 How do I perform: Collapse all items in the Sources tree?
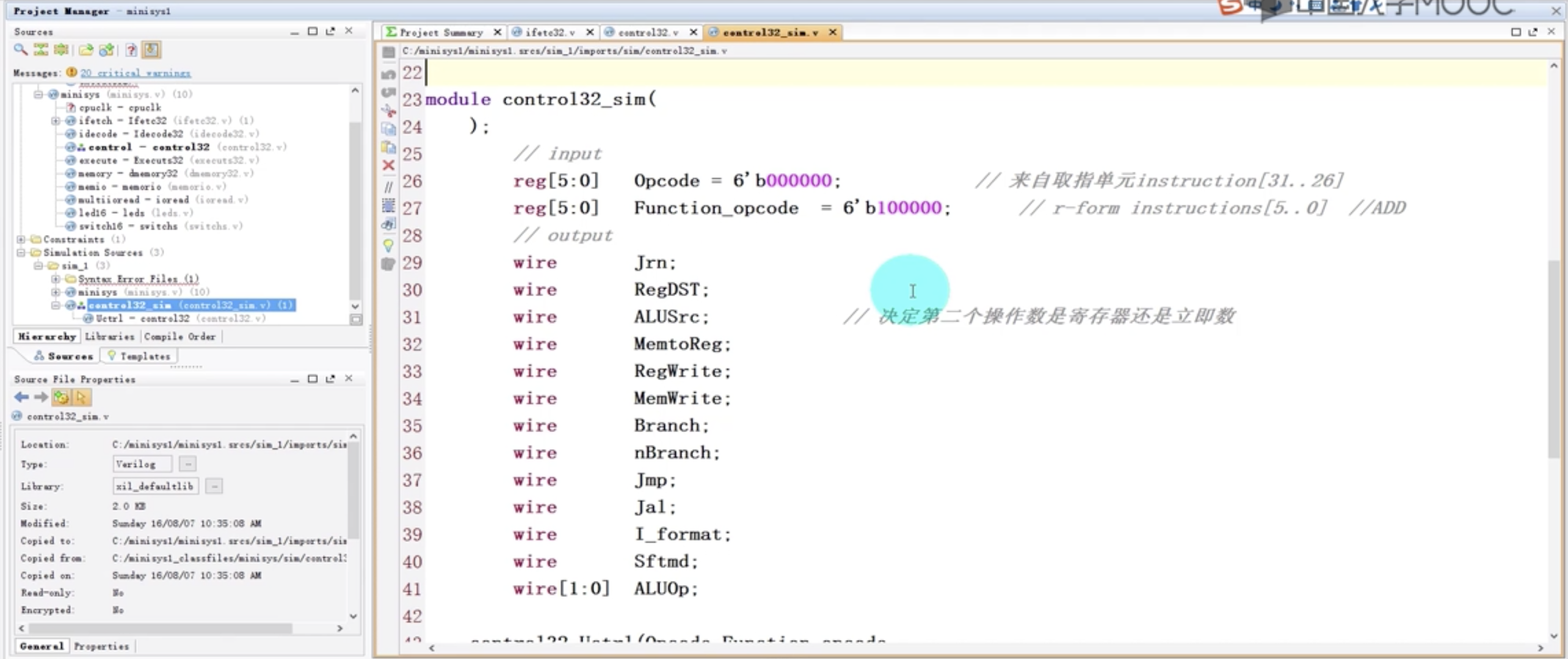40,49
